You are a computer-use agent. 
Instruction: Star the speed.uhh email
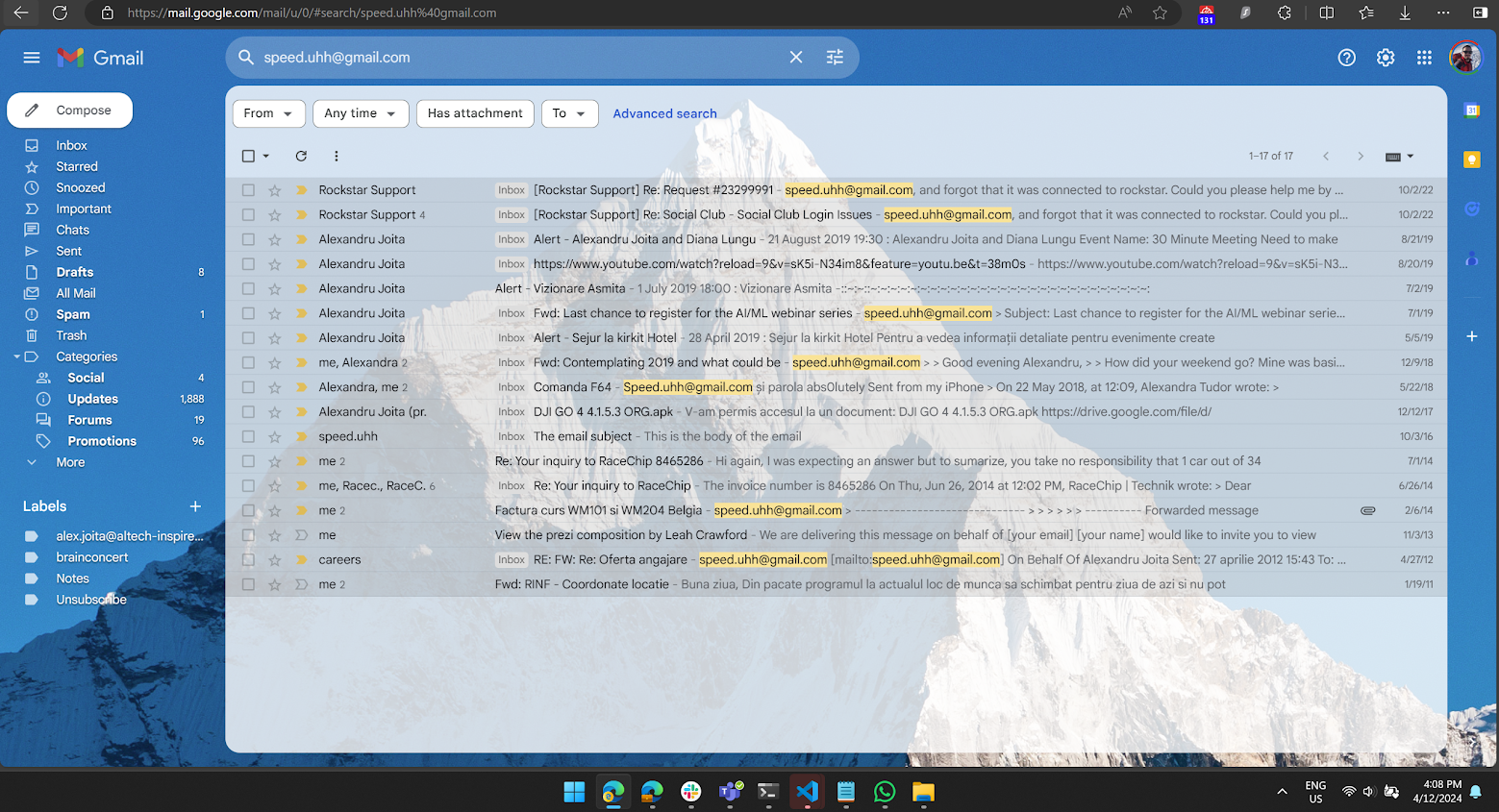[x=275, y=436]
